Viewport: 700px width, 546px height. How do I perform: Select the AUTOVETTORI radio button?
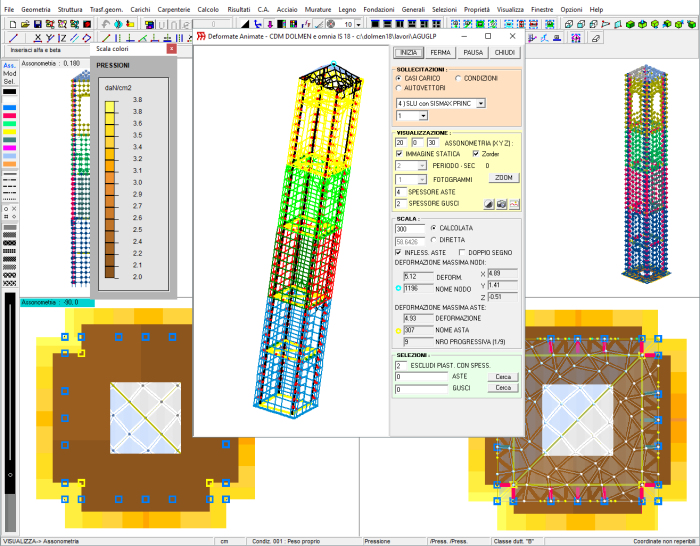click(x=400, y=87)
